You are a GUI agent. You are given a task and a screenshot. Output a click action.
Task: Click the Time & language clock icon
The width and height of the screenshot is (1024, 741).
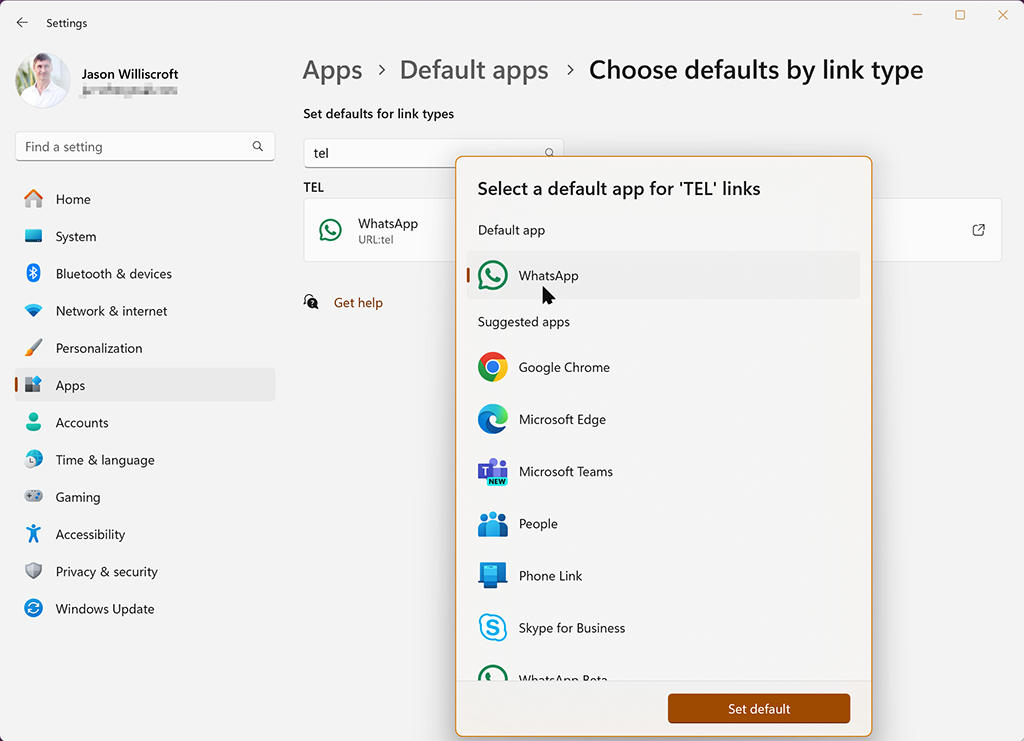[x=33, y=459]
